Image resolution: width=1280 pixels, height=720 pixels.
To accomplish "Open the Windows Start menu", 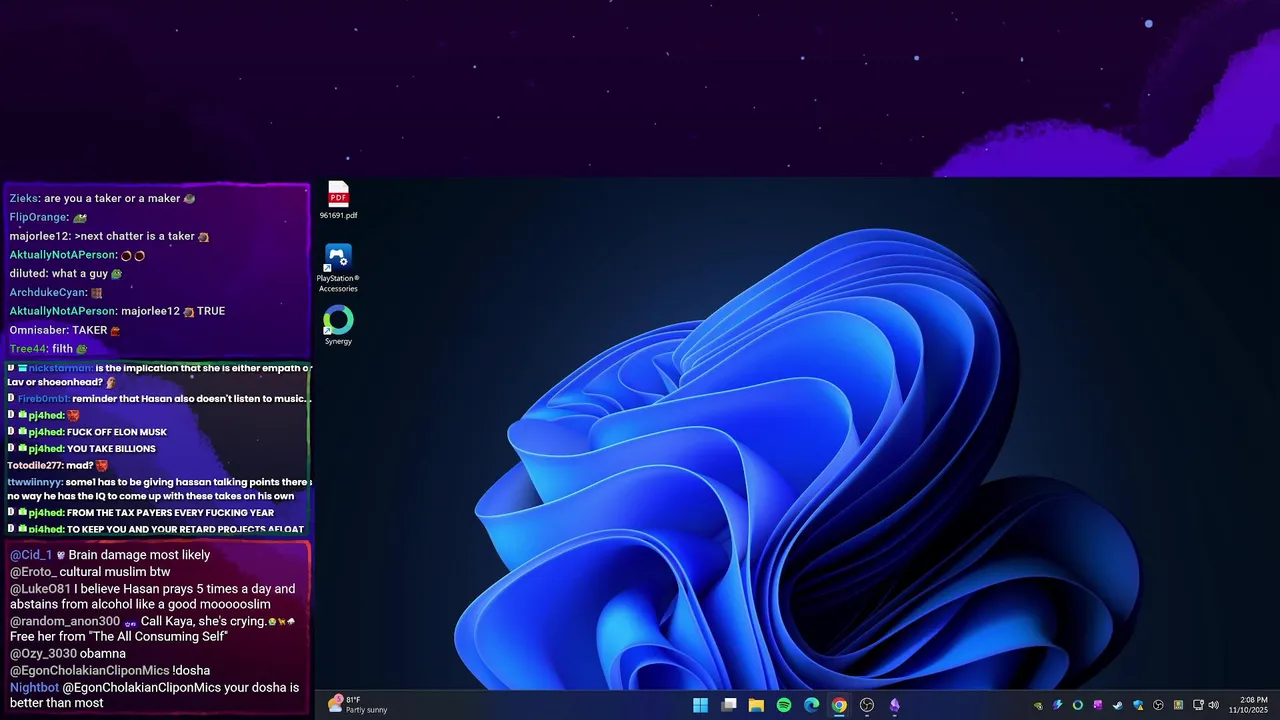I will click(701, 705).
